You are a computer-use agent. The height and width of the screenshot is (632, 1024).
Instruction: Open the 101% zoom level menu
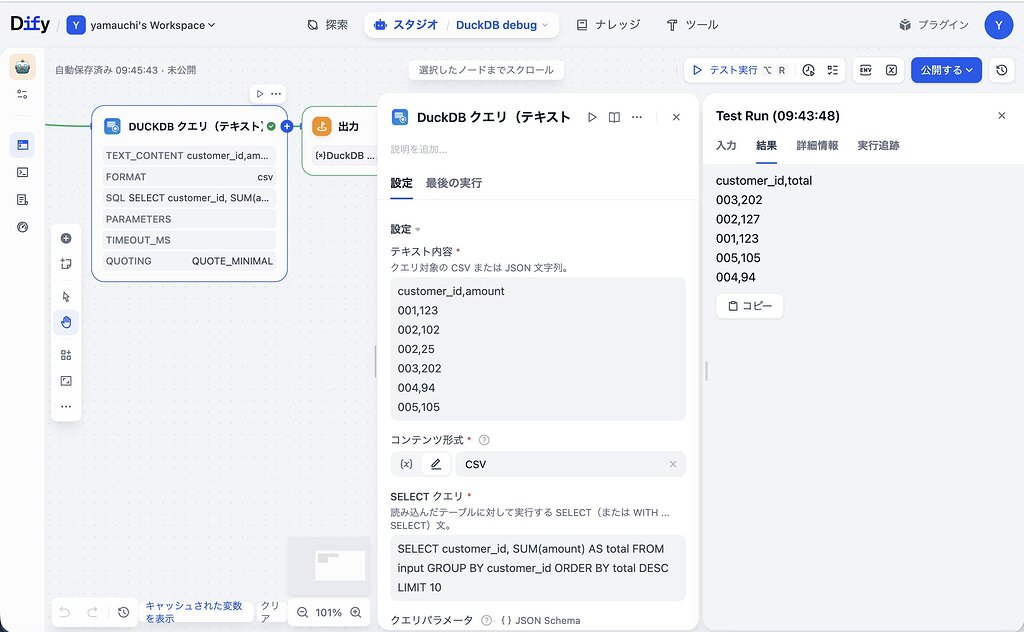(x=328, y=612)
